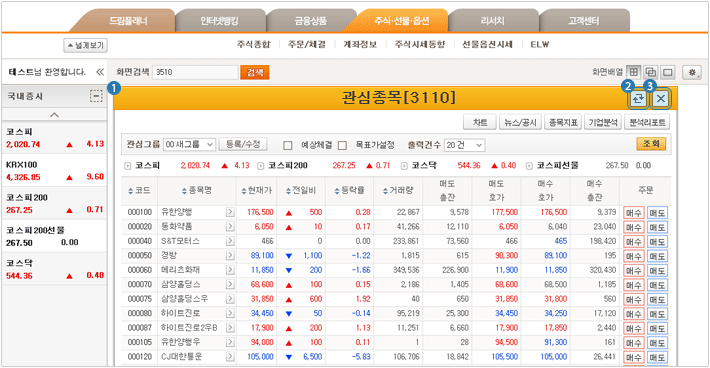Open 선물옵션시세 submenu

click(487, 44)
